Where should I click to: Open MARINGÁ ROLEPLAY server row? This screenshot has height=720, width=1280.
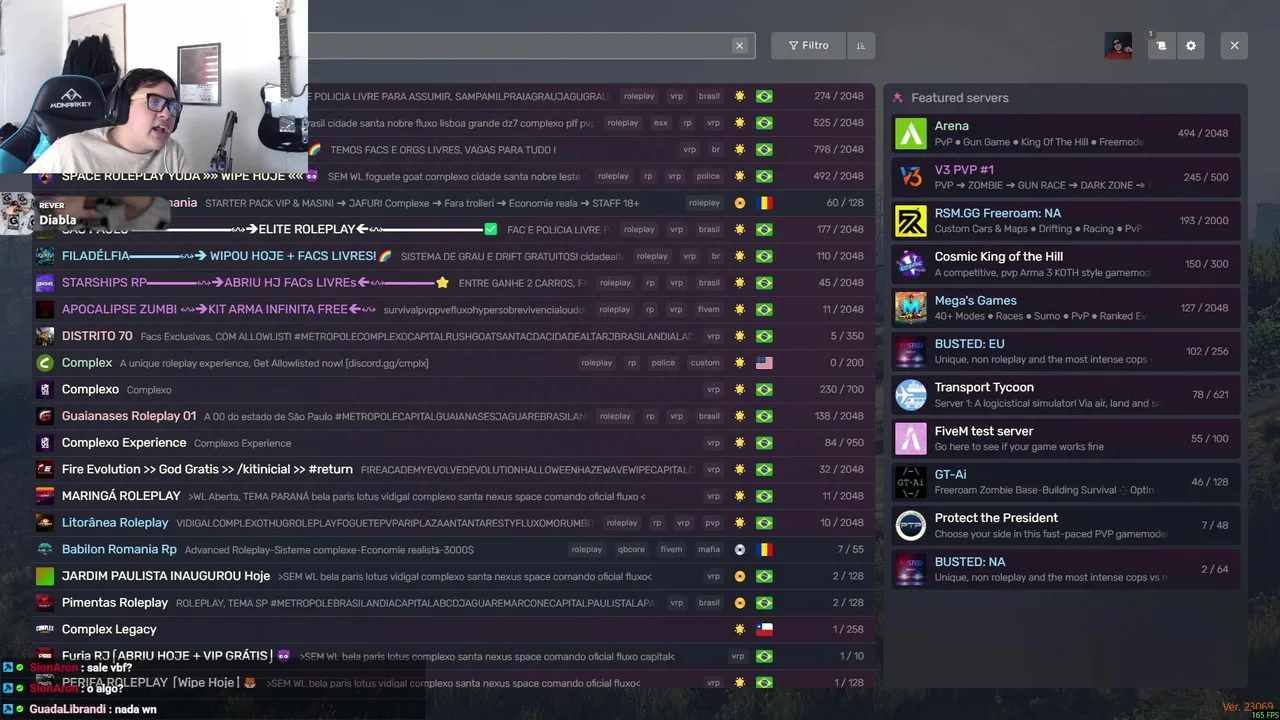click(x=453, y=496)
